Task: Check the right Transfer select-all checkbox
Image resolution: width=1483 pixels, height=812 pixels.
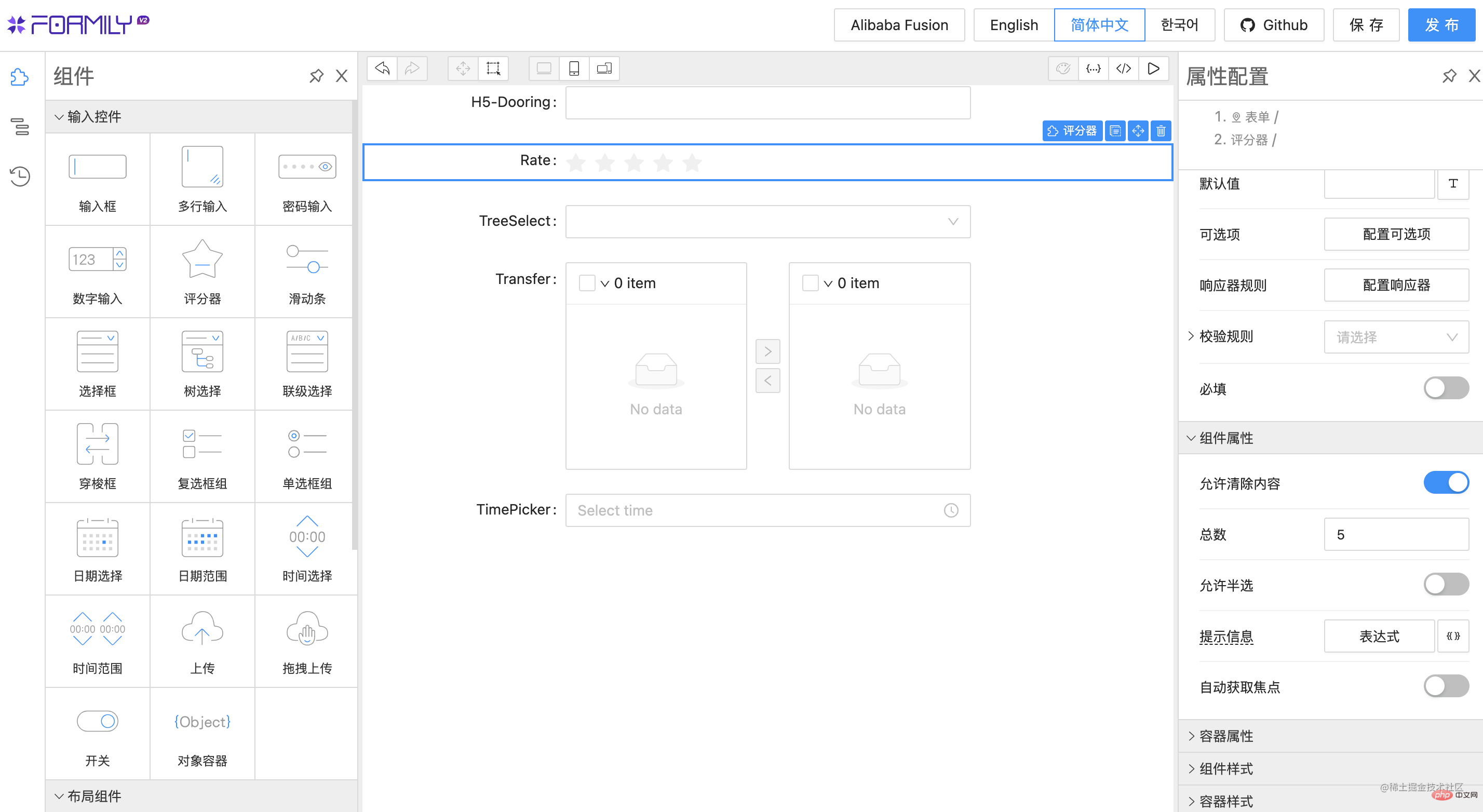Action: click(x=810, y=283)
